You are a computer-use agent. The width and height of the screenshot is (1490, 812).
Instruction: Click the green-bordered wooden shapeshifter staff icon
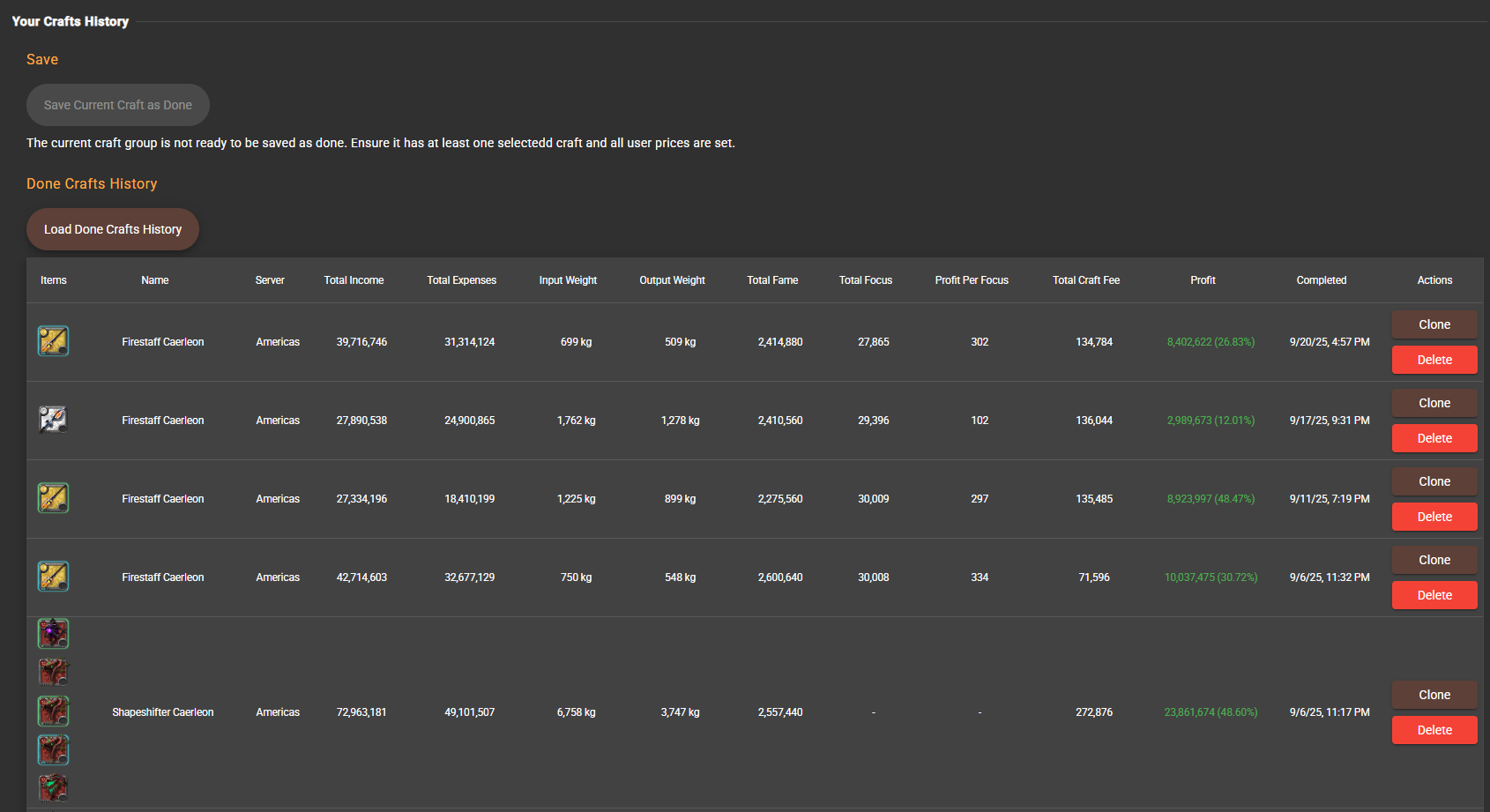[53, 711]
